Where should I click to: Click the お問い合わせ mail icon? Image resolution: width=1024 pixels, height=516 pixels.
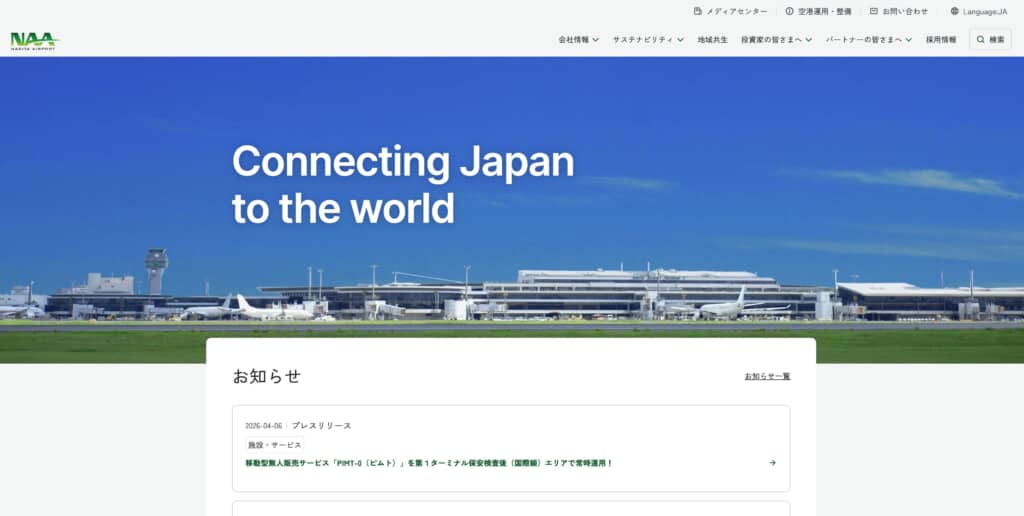pyautogui.click(x=874, y=11)
